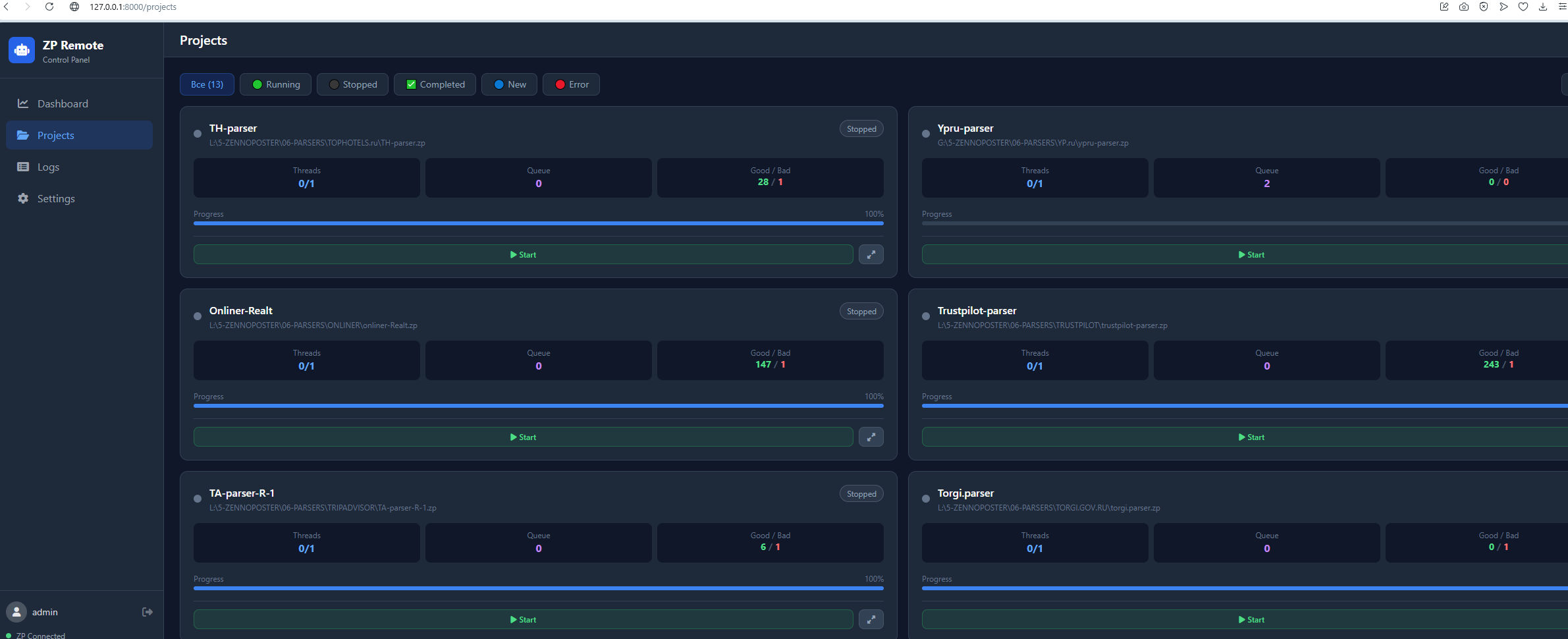Click the browser downloads icon

(1542, 7)
